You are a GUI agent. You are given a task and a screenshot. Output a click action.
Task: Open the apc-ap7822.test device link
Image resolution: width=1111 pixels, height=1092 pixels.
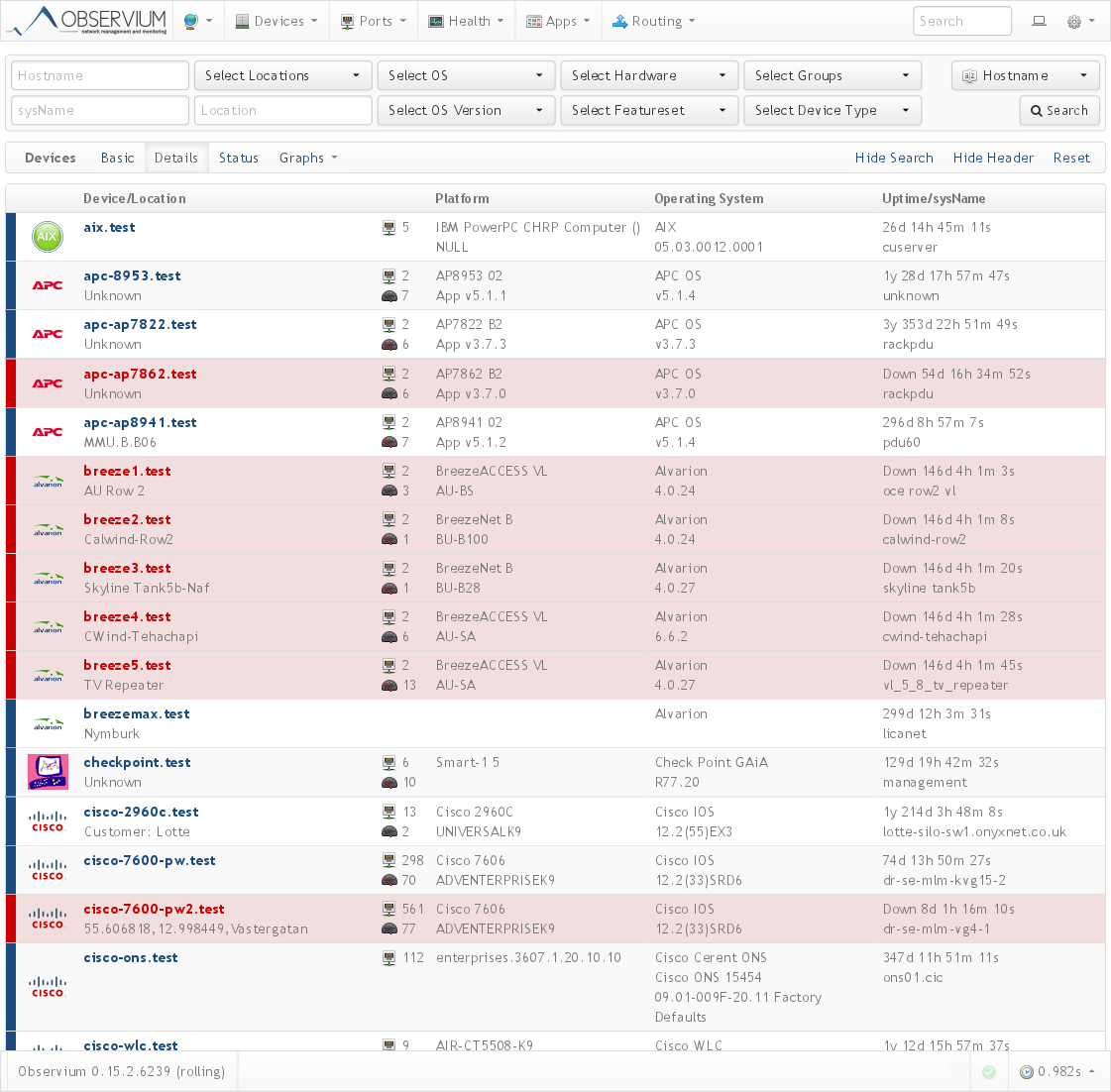point(141,325)
